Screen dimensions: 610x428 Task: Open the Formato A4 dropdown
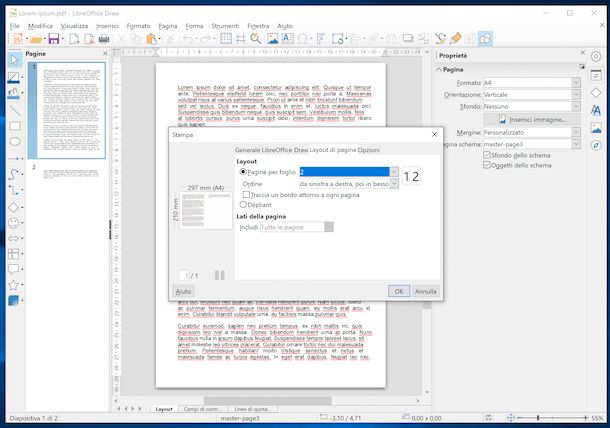576,82
